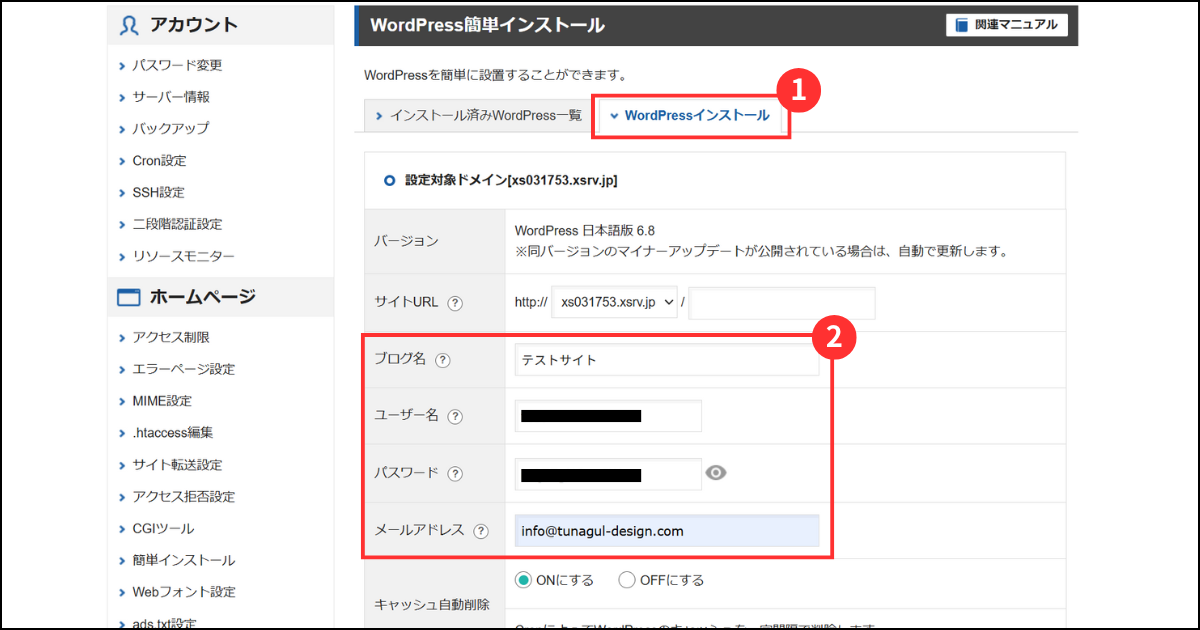Click the 設定対象ドメイン[xs031753.xsrv.jp] heading

511,181
